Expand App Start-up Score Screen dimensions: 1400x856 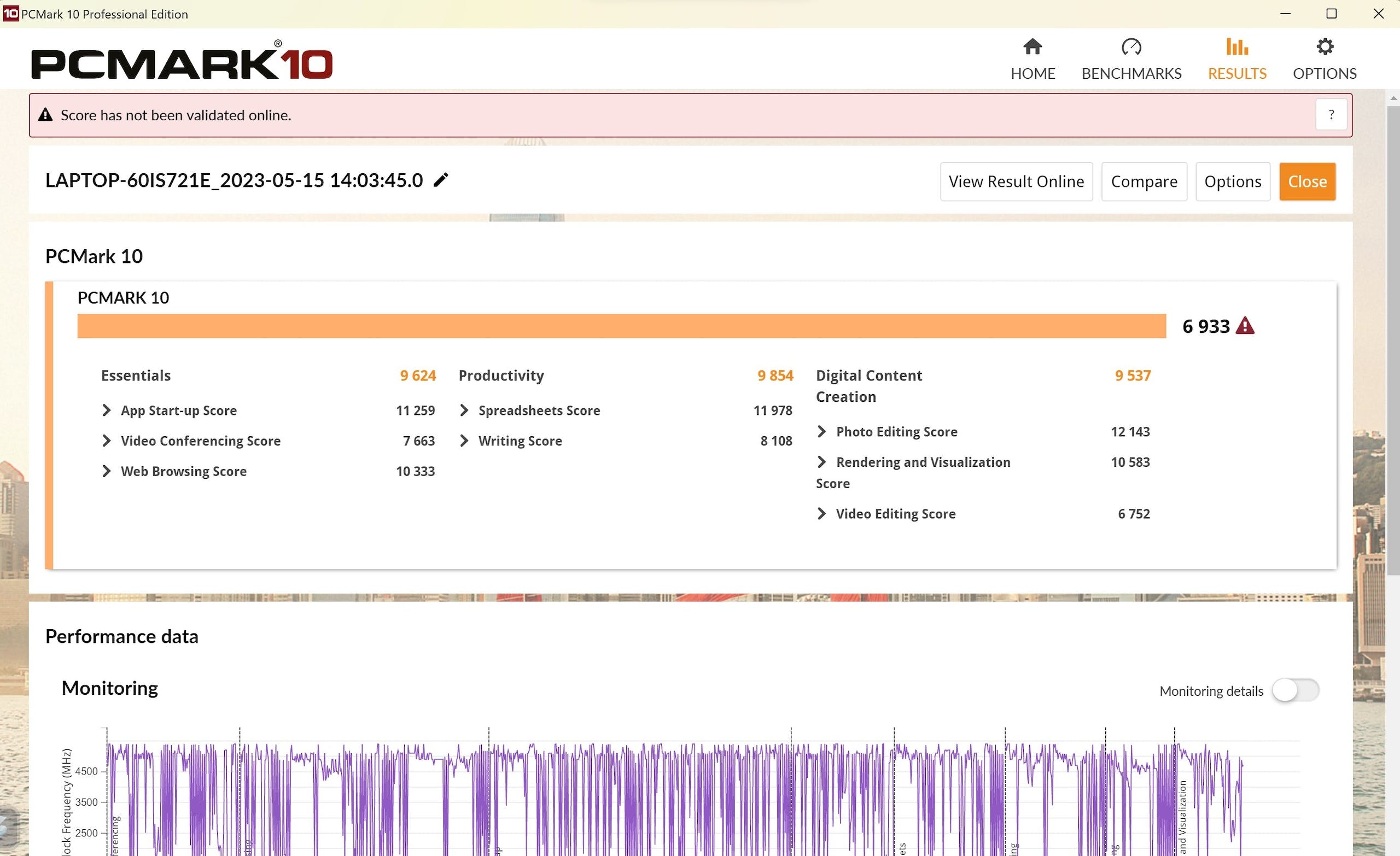click(106, 410)
